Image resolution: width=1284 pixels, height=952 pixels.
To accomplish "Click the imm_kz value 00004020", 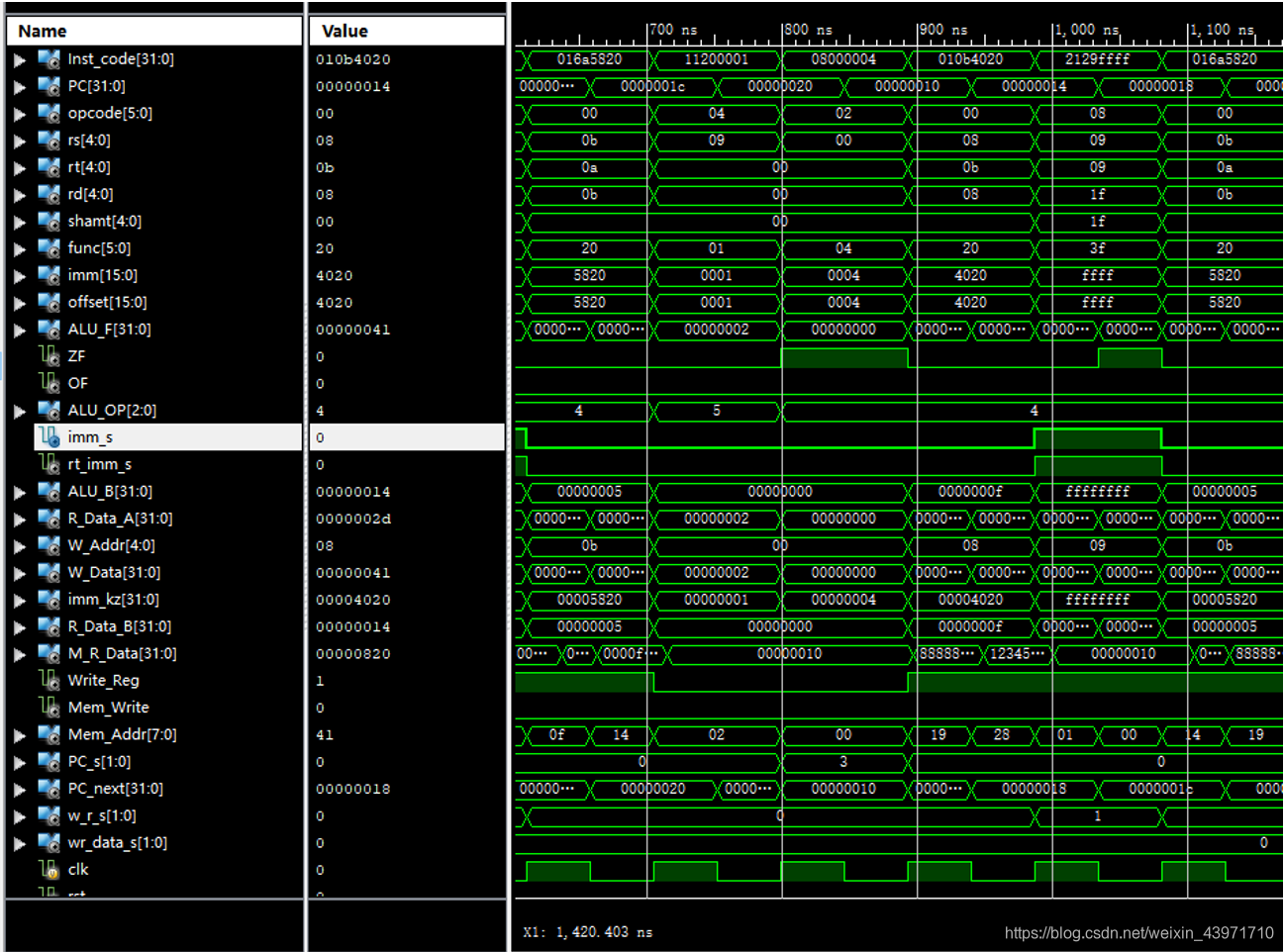I will click(x=353, y=600).
